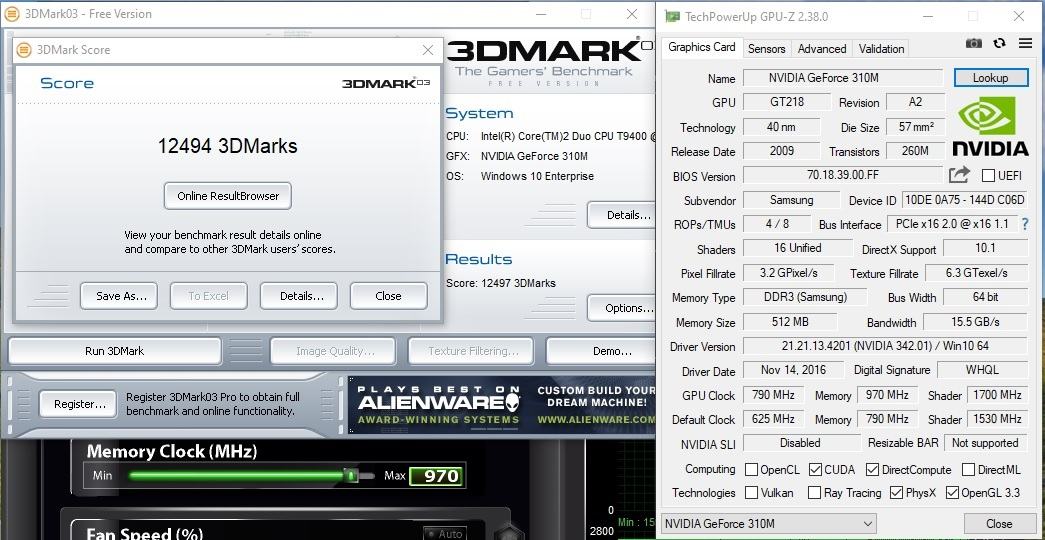This screenshot has width=1045, height=540.
Task: Click the 3DMark Score dialog title icon
Action: pyautogui.click(x=24, y=50)
